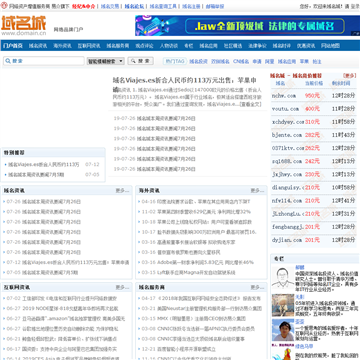
Task: Click the [更多] link in domain auction panel
Action: 349,76
